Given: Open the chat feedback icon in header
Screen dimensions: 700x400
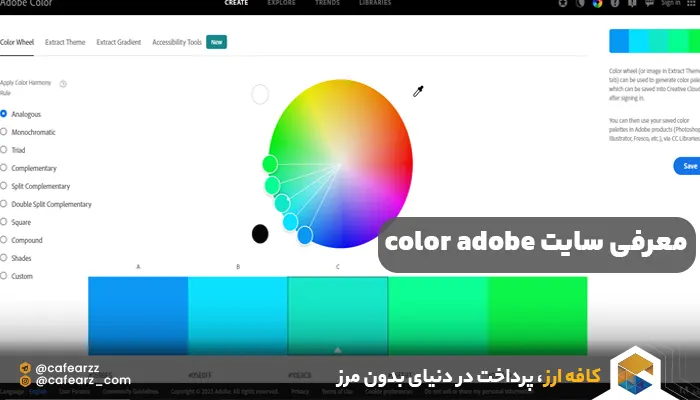Looking at the screenshot, I should [x=650, y=4].
